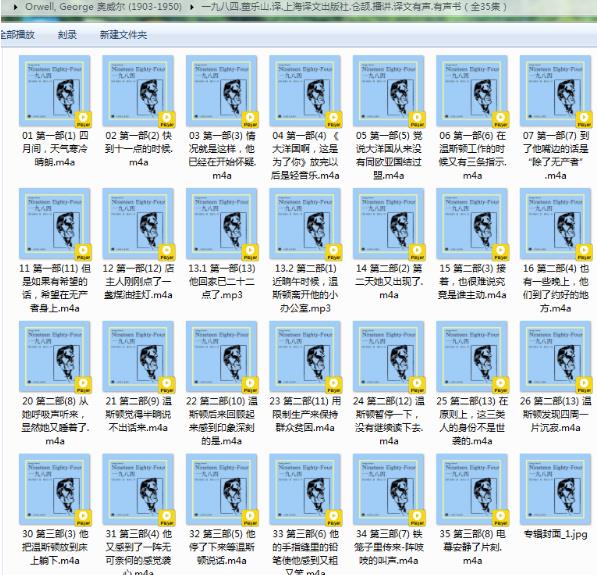
Task: Select file icon '26 第二部(13)'
Action: coord(555,356)
